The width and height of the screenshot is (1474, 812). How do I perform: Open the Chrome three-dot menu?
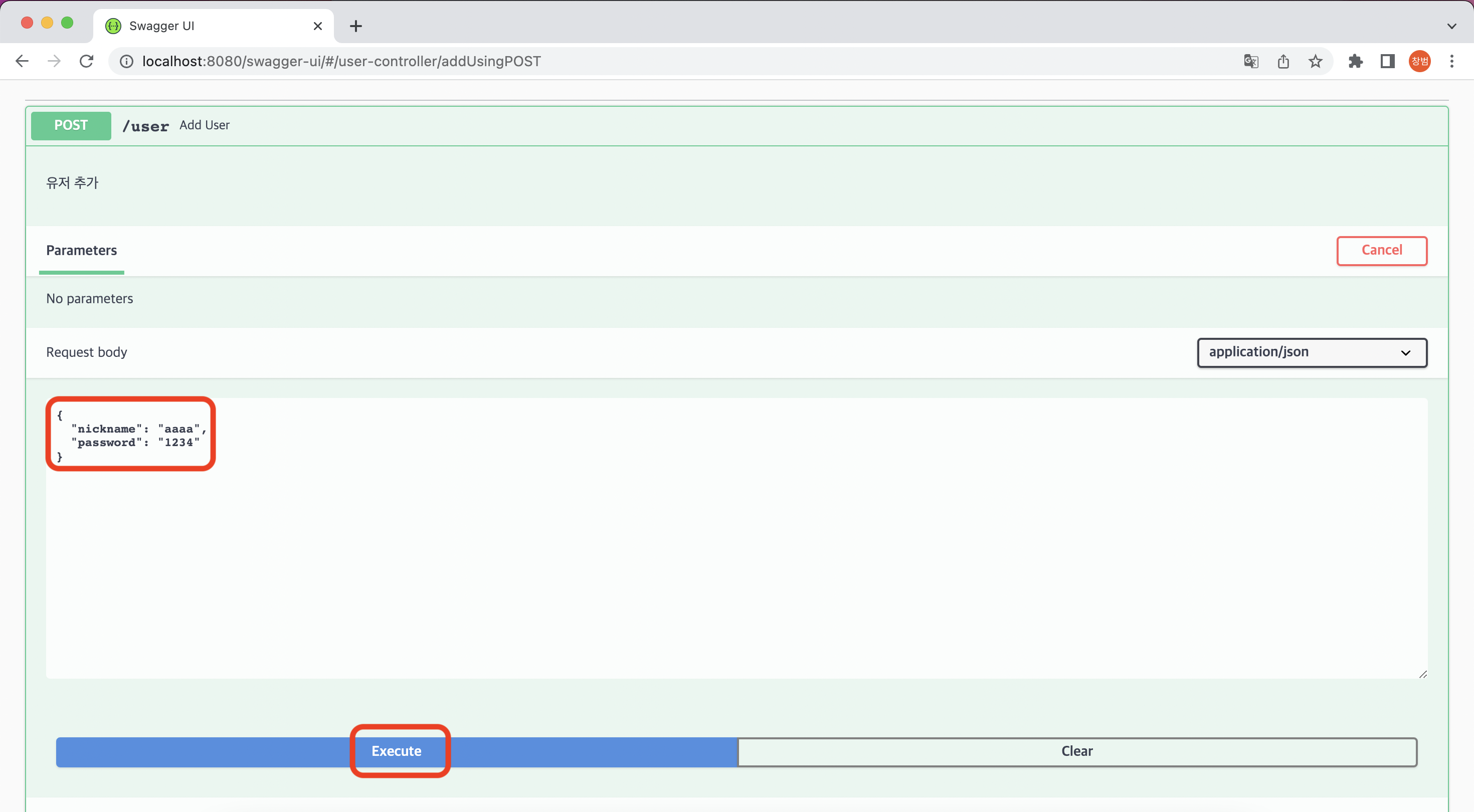point(1451,61)
